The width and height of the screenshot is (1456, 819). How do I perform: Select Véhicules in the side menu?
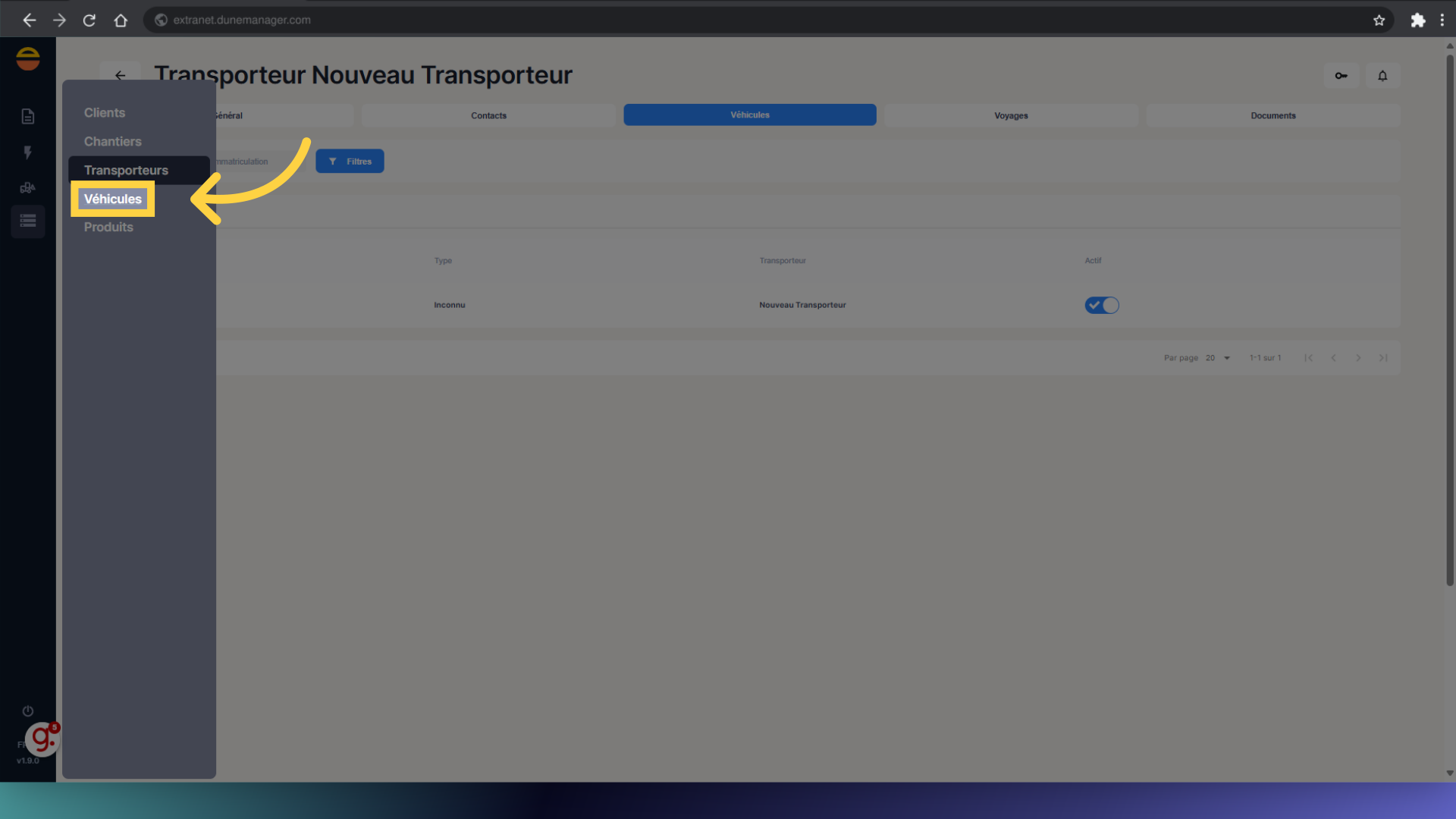[113, 199]
